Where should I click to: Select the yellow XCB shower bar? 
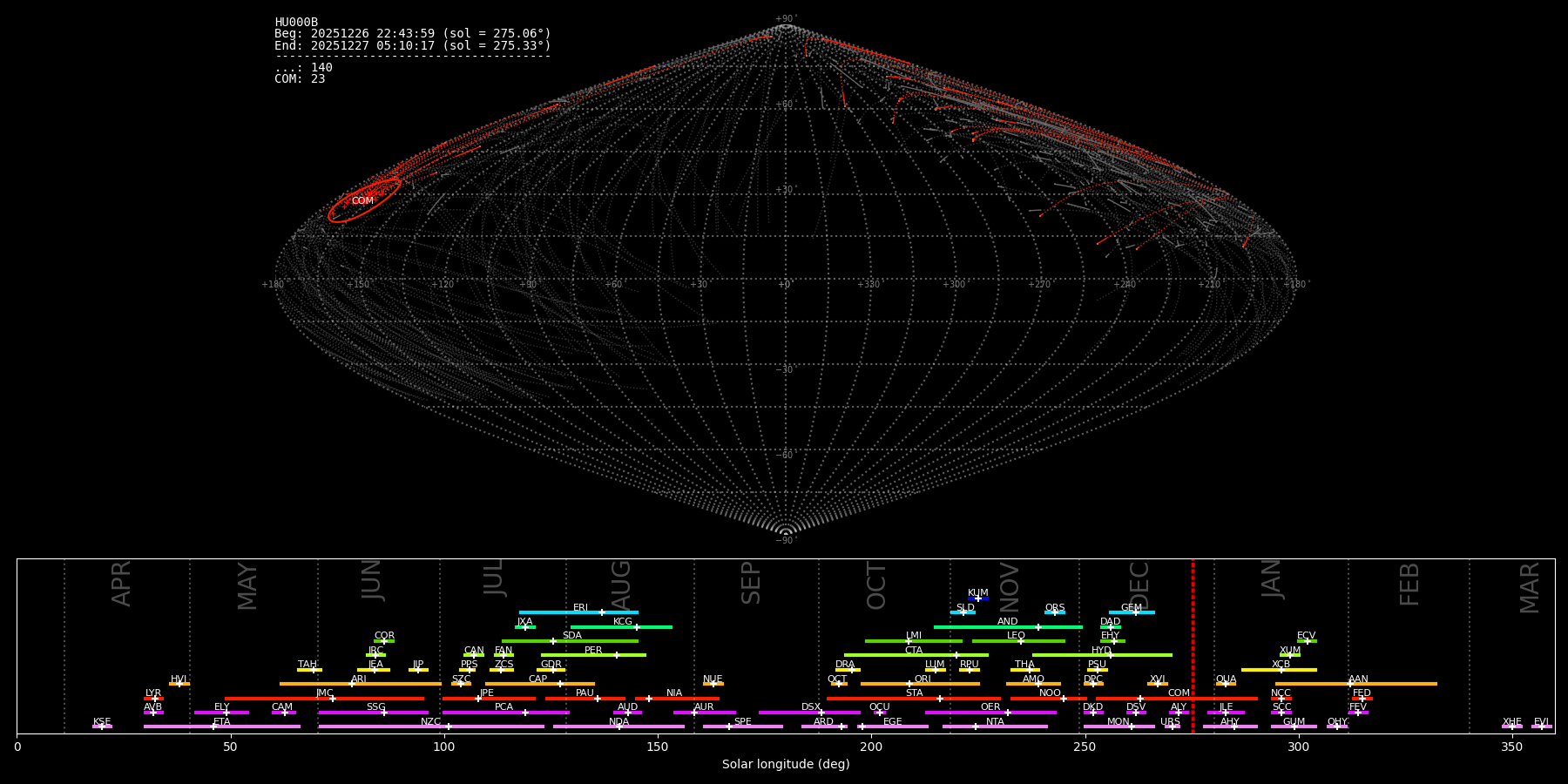coord(1279,670)
